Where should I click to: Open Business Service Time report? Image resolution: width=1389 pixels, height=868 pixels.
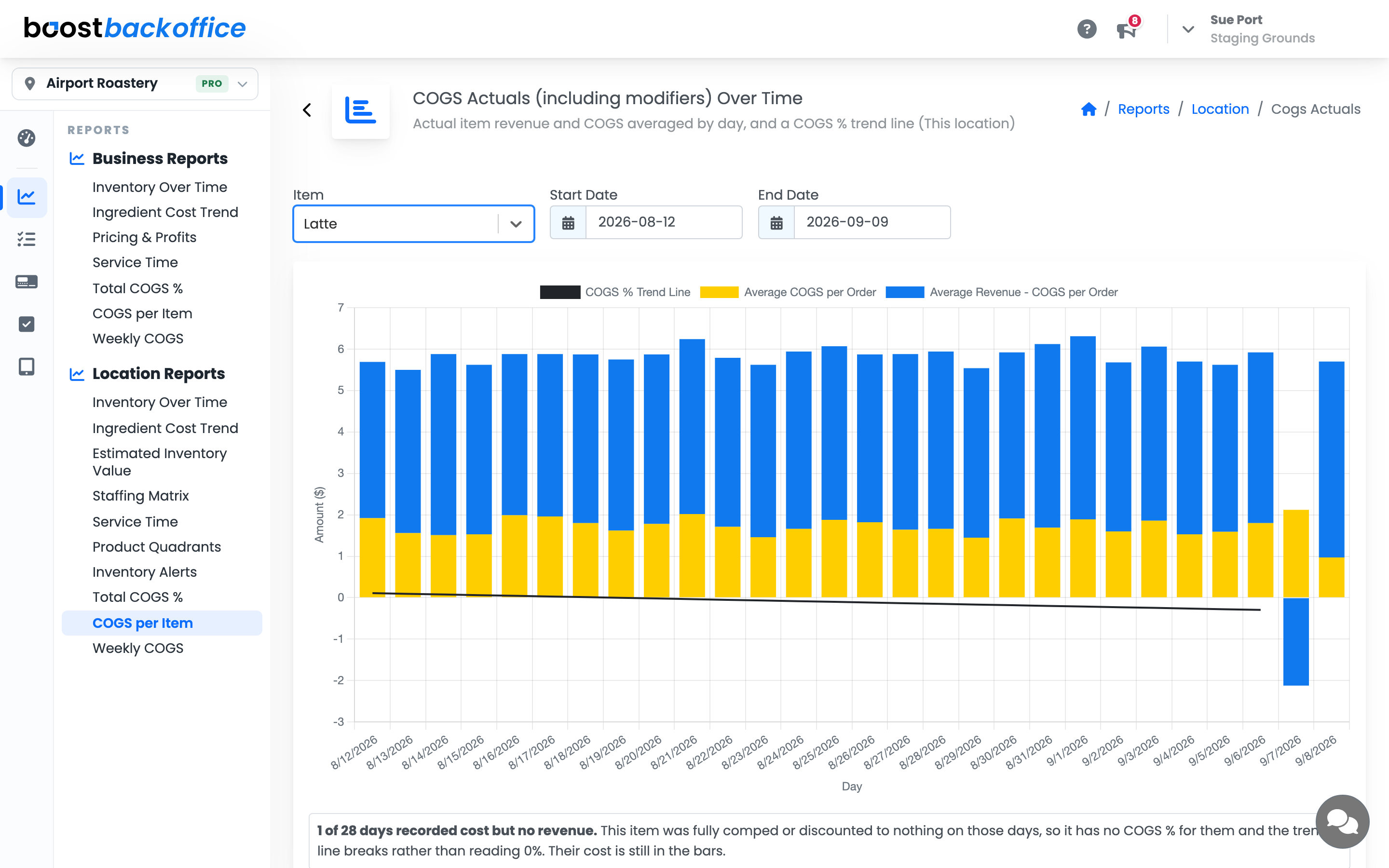point(135,262)
